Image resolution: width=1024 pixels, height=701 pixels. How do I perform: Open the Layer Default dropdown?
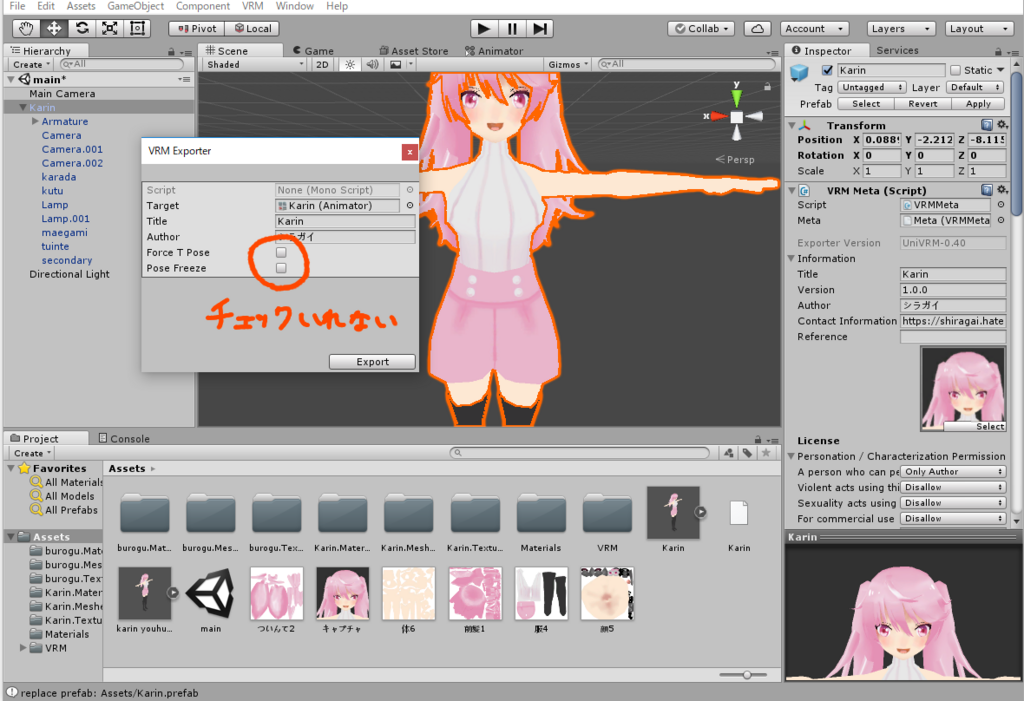click(975, 87)
